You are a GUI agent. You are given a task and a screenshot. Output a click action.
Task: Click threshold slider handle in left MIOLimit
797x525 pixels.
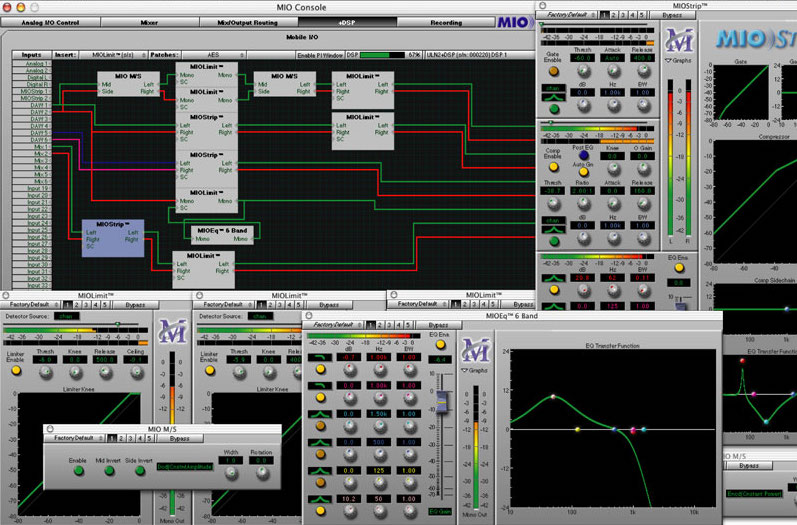click(117, 324)
